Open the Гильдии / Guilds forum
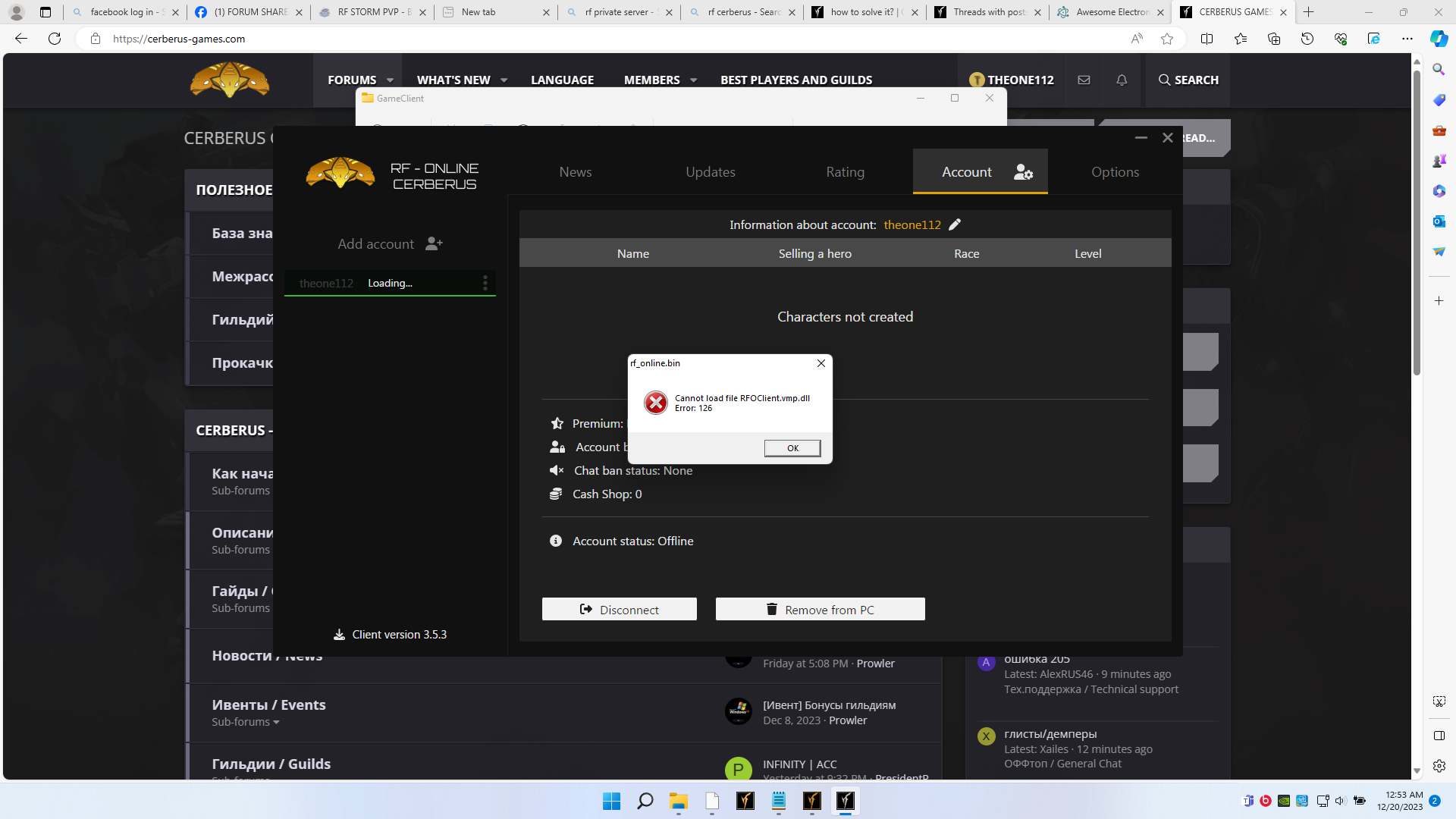Image resolution: width=1456 pixels, height=819 pixels. pos(271,764)
